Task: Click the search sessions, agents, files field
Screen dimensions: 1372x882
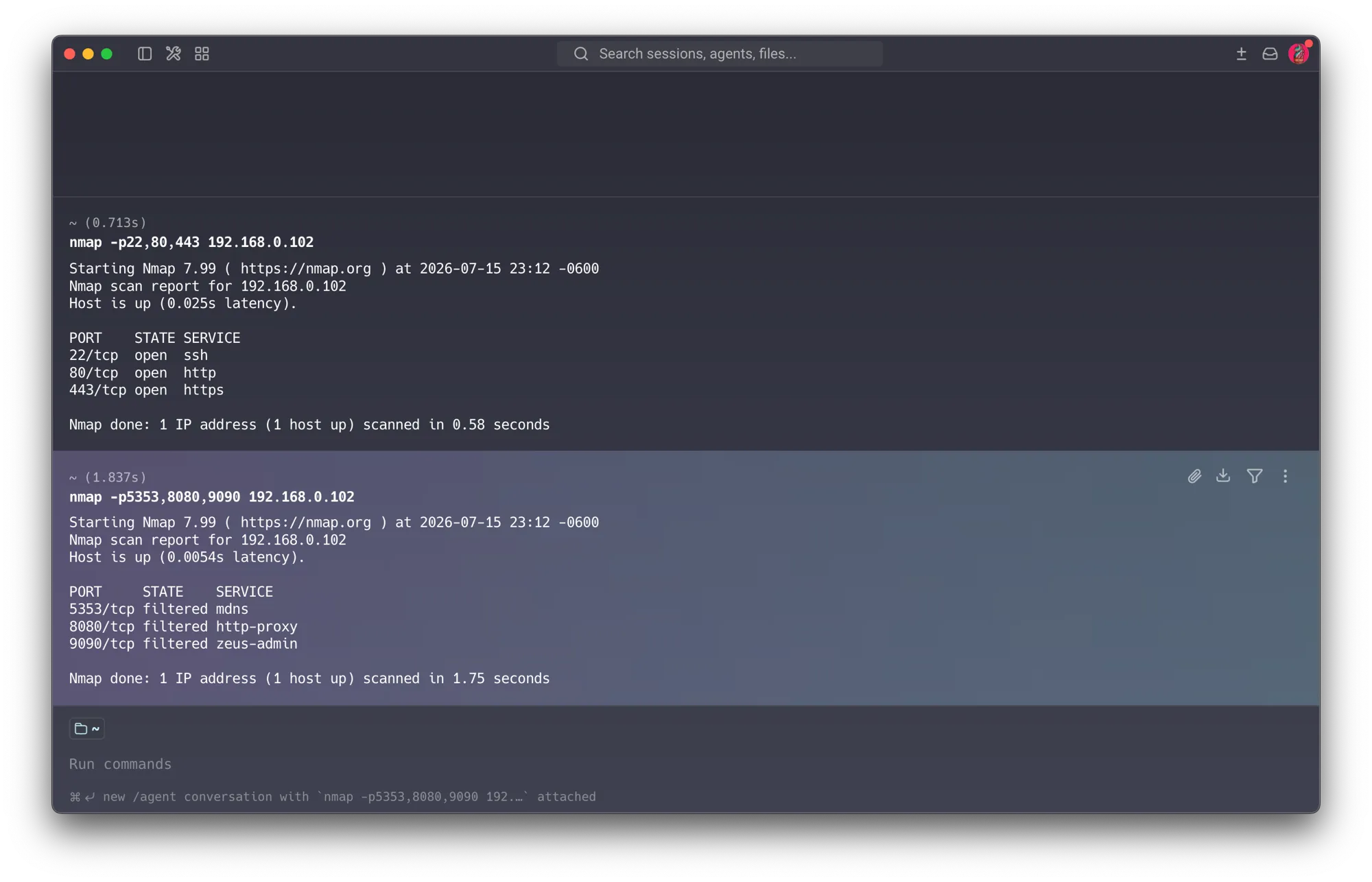Action: click(720, 53)
